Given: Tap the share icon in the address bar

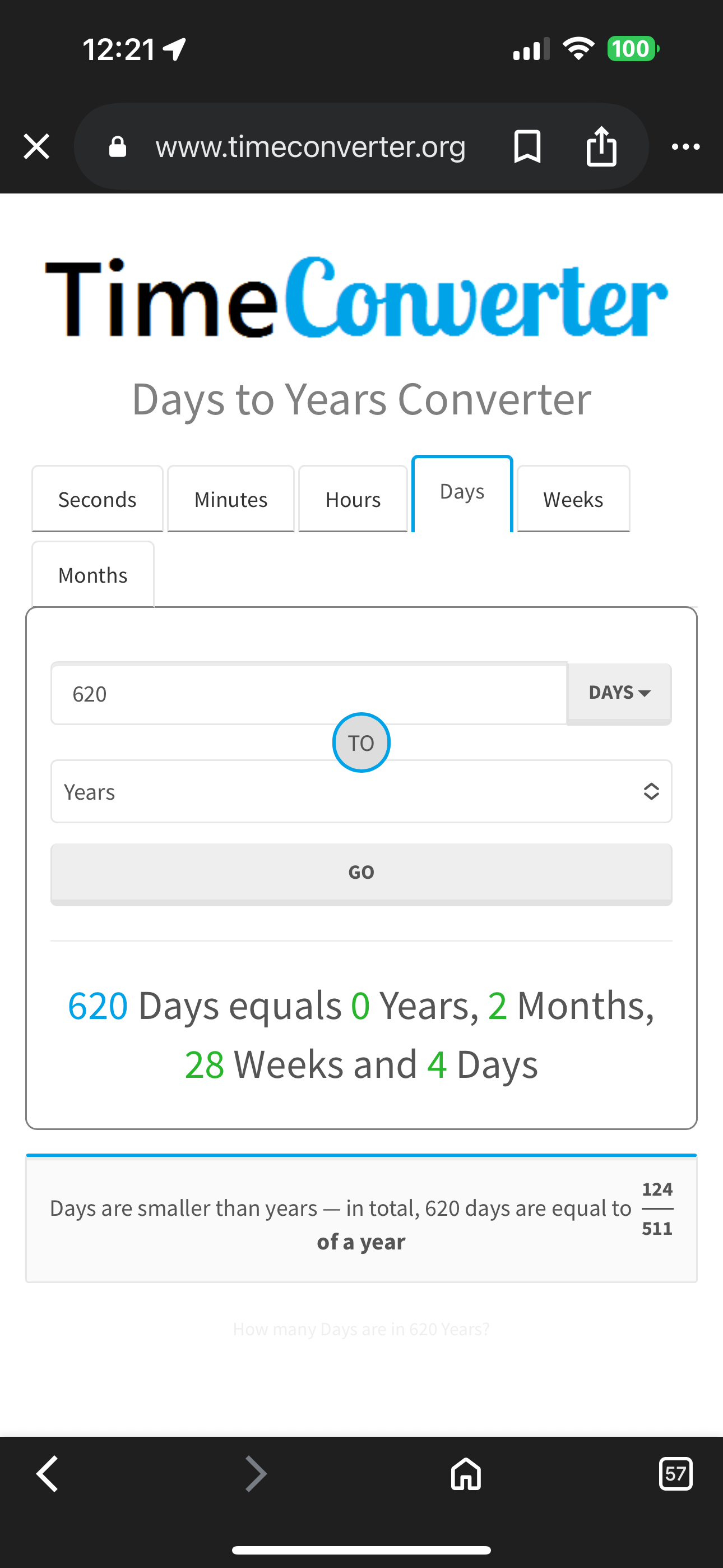Looking at the screenshot, I should click(601, 147).
